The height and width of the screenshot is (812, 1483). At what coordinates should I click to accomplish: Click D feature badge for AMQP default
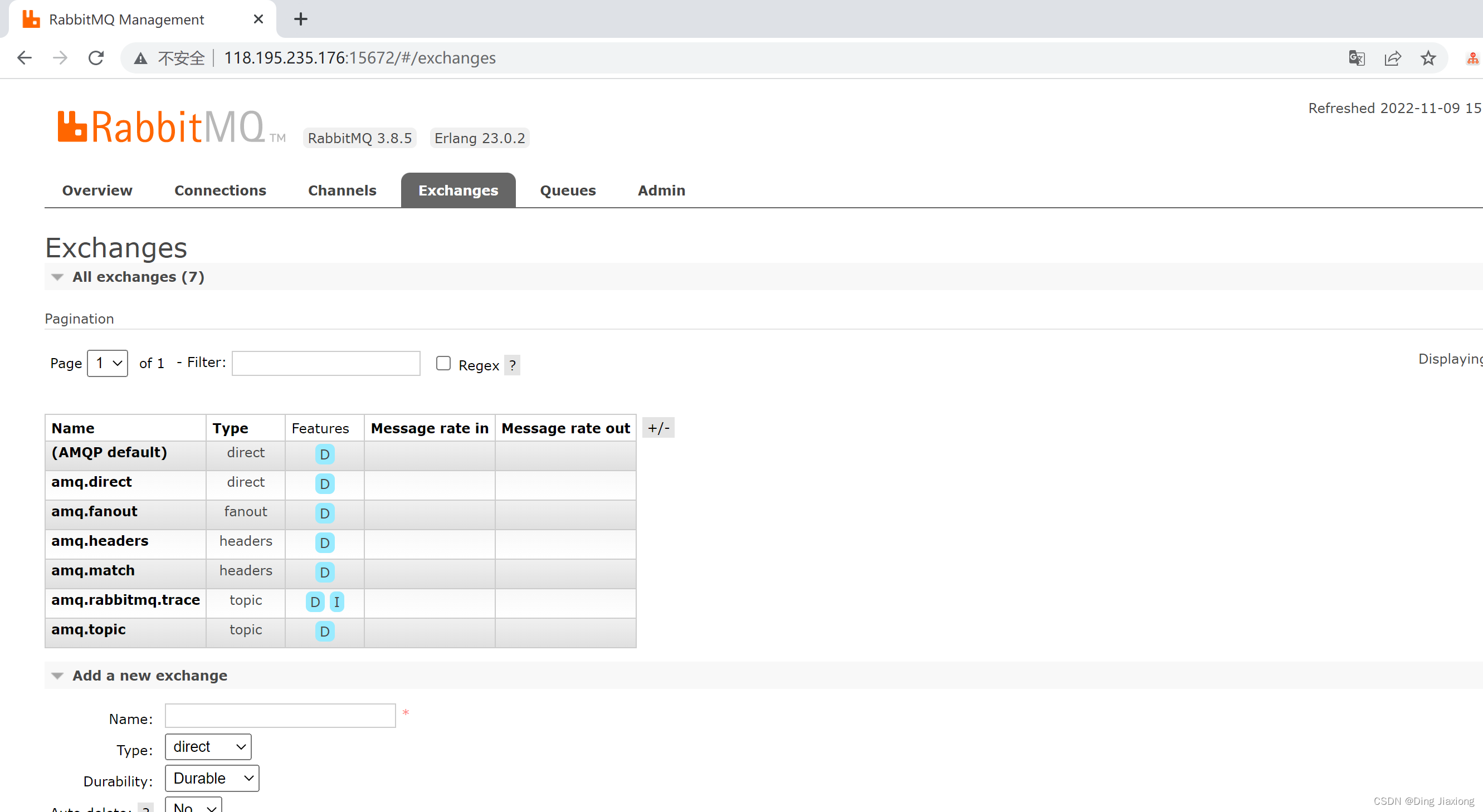click(325, 454)
